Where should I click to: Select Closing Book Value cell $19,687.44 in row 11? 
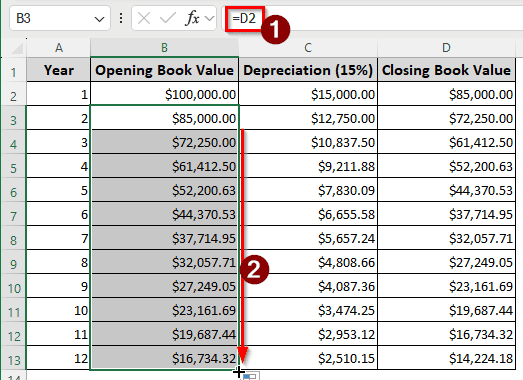tap(446, 310)
